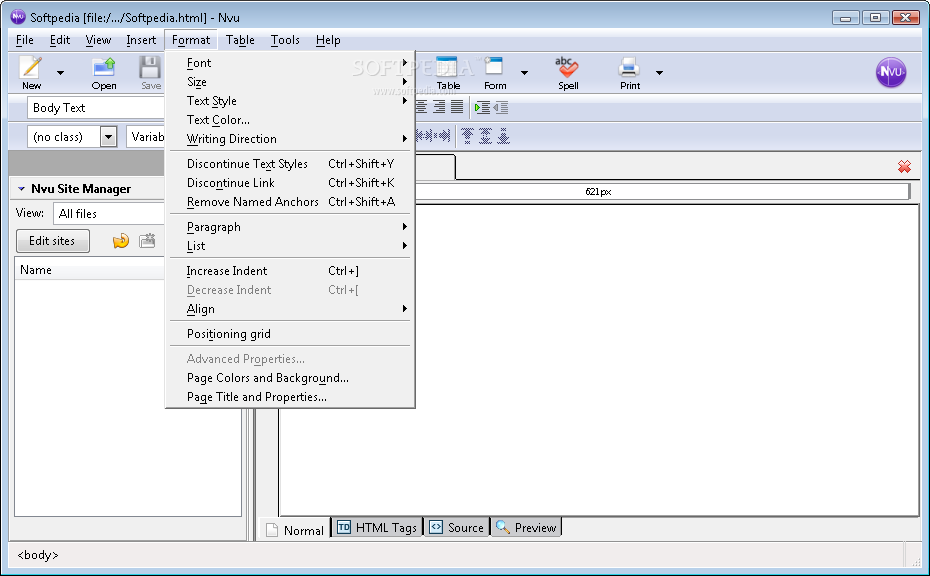Switch to the Normal view tab
930x576 pixels.
[295, 530]
